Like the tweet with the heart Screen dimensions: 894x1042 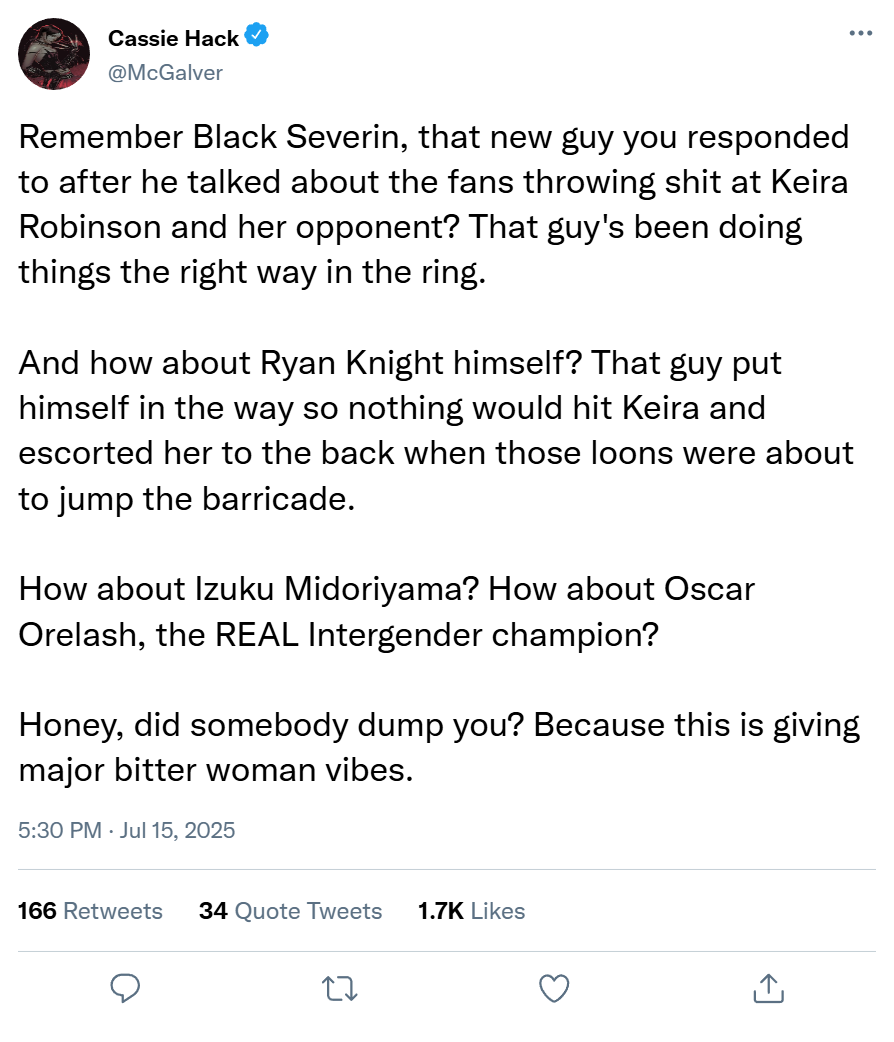[x=554, y=989]
